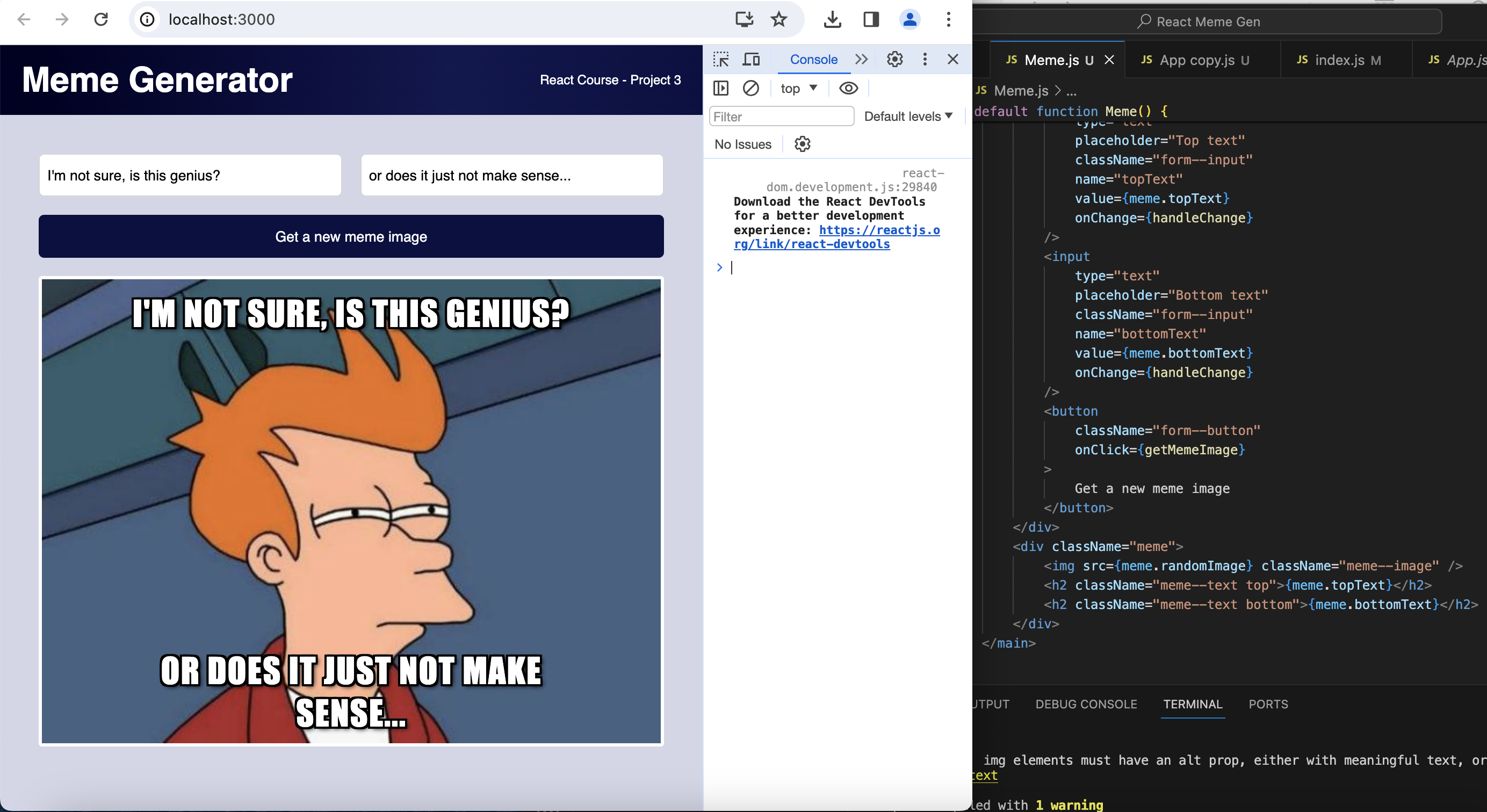Toggle the DevTools device toolbar

(x=751, y=60)
